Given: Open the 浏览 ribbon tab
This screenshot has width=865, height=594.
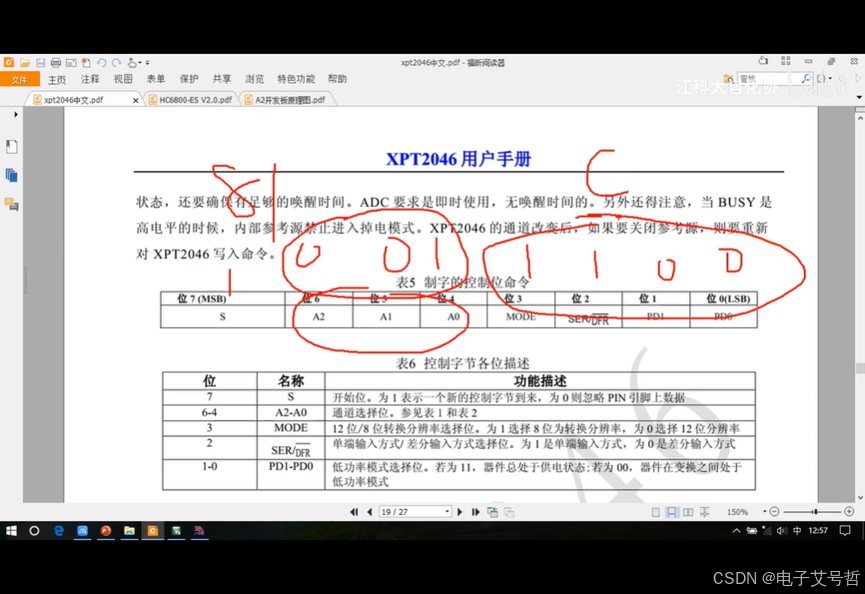Looking at the screenshot, I should point(254,79).
